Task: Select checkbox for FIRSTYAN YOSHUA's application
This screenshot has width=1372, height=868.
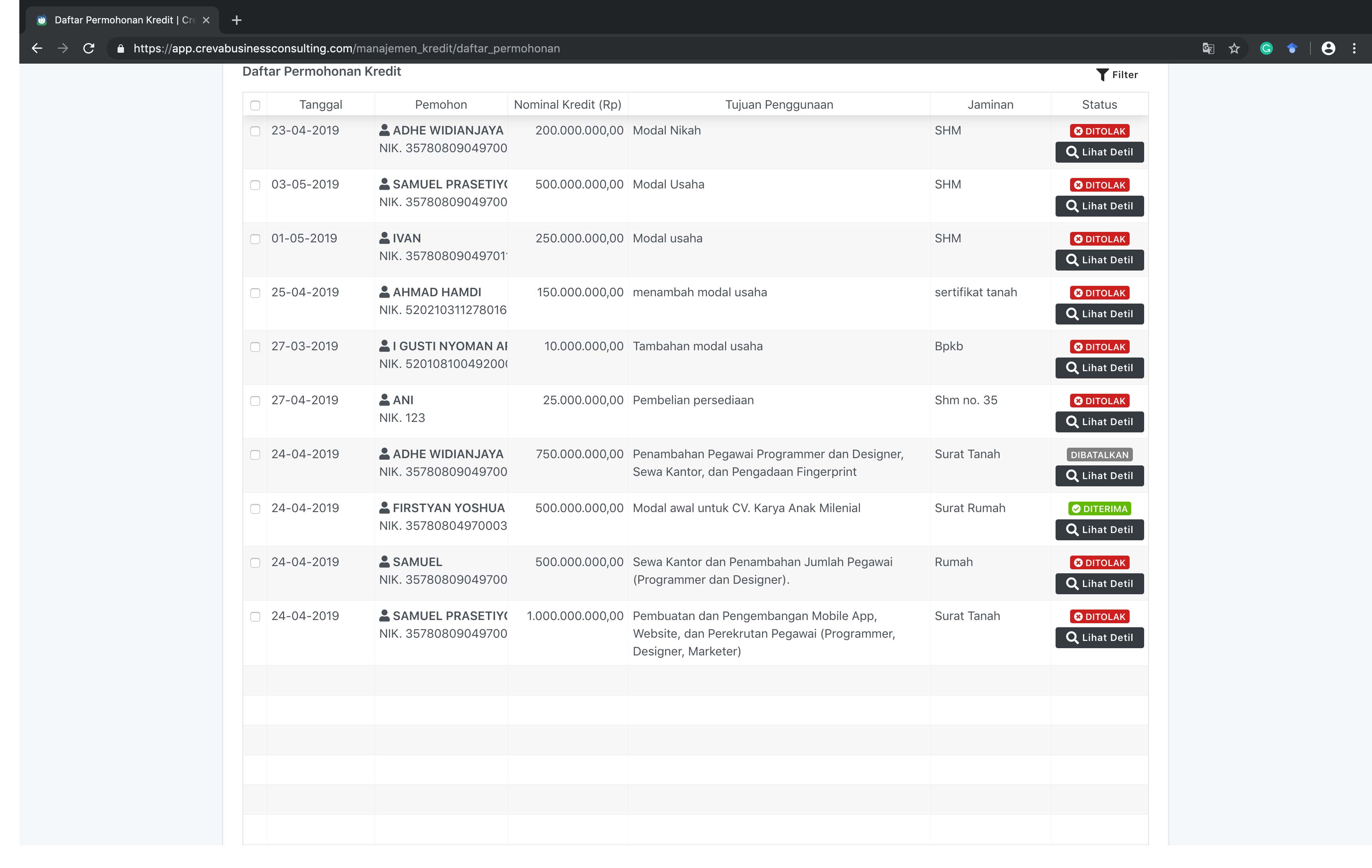Action: point(255,509)
